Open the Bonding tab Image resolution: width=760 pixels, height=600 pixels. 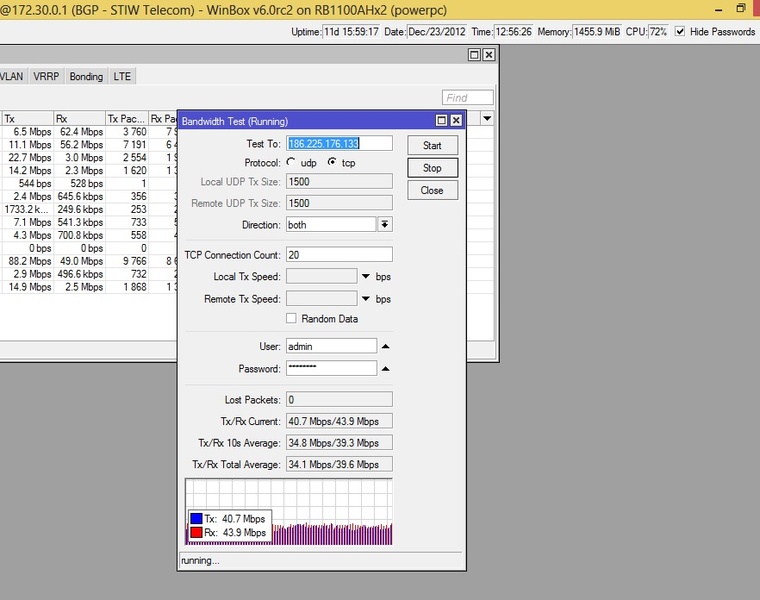tap(86, 76)
